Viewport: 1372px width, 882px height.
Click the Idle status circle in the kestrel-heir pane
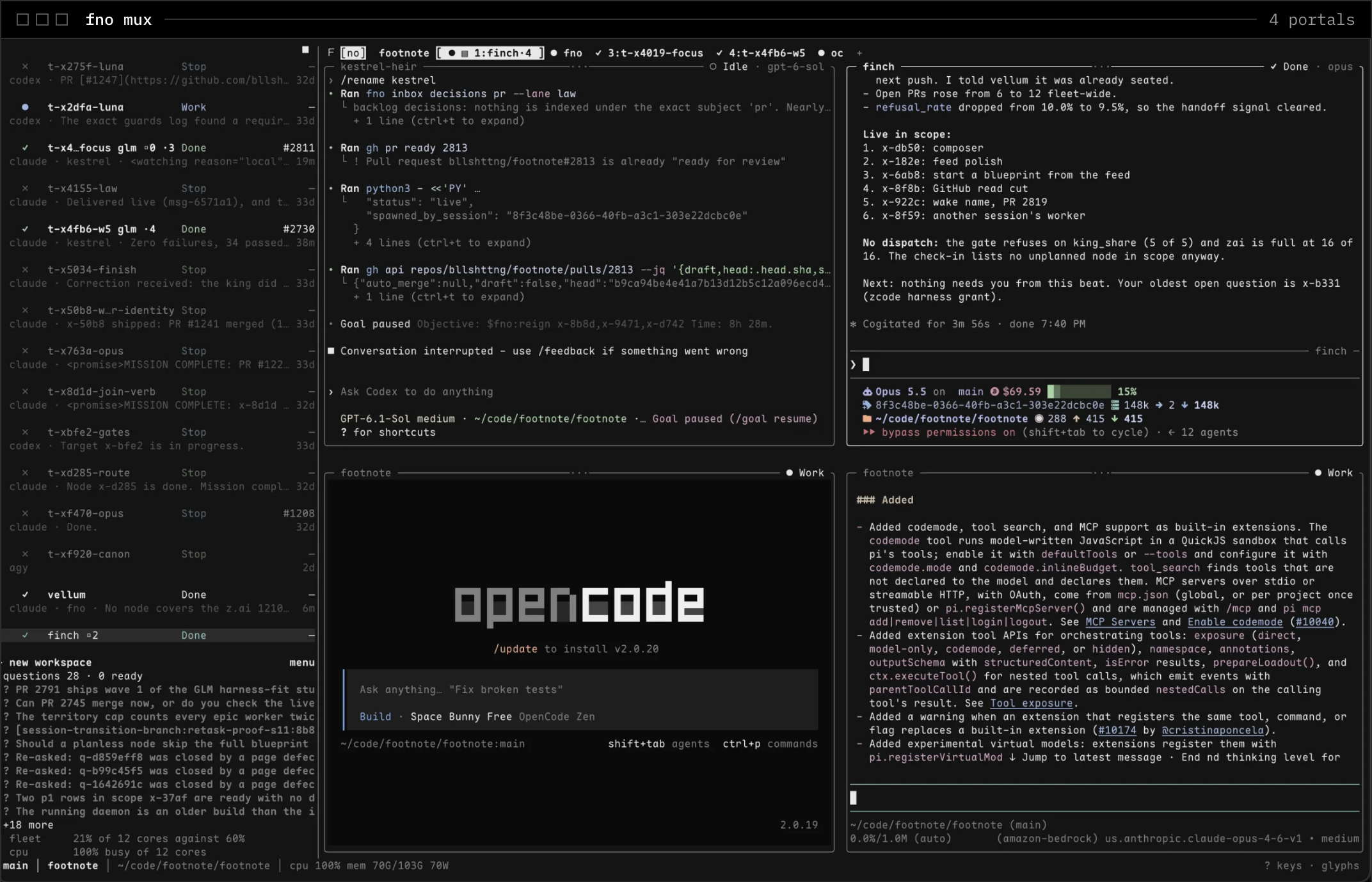(713, 67)
